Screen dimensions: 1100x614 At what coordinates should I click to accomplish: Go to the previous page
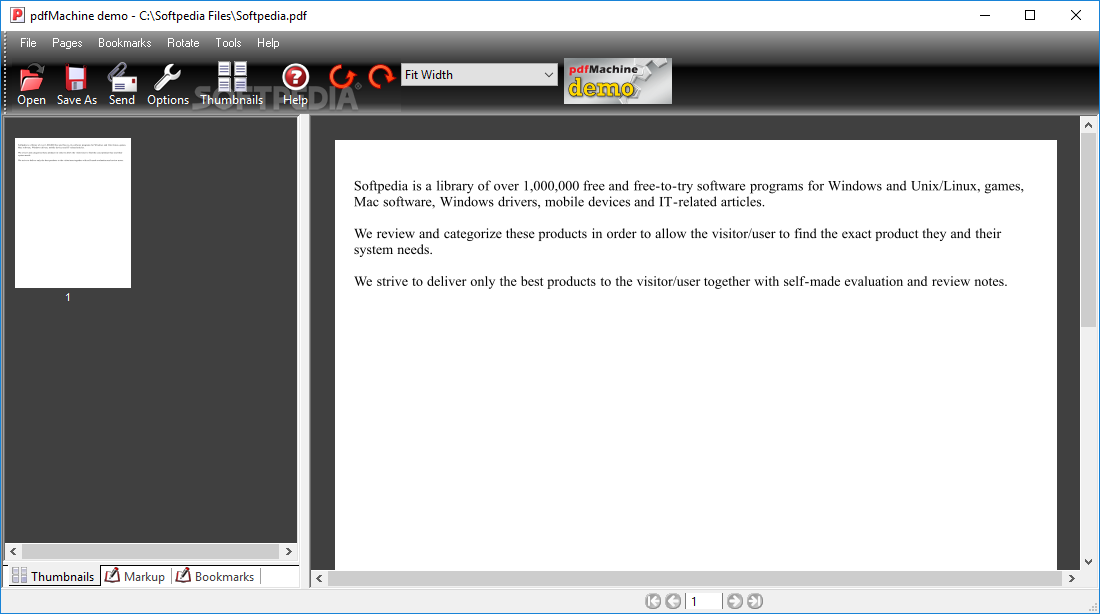pyautogui.click(x=673, y=601)
